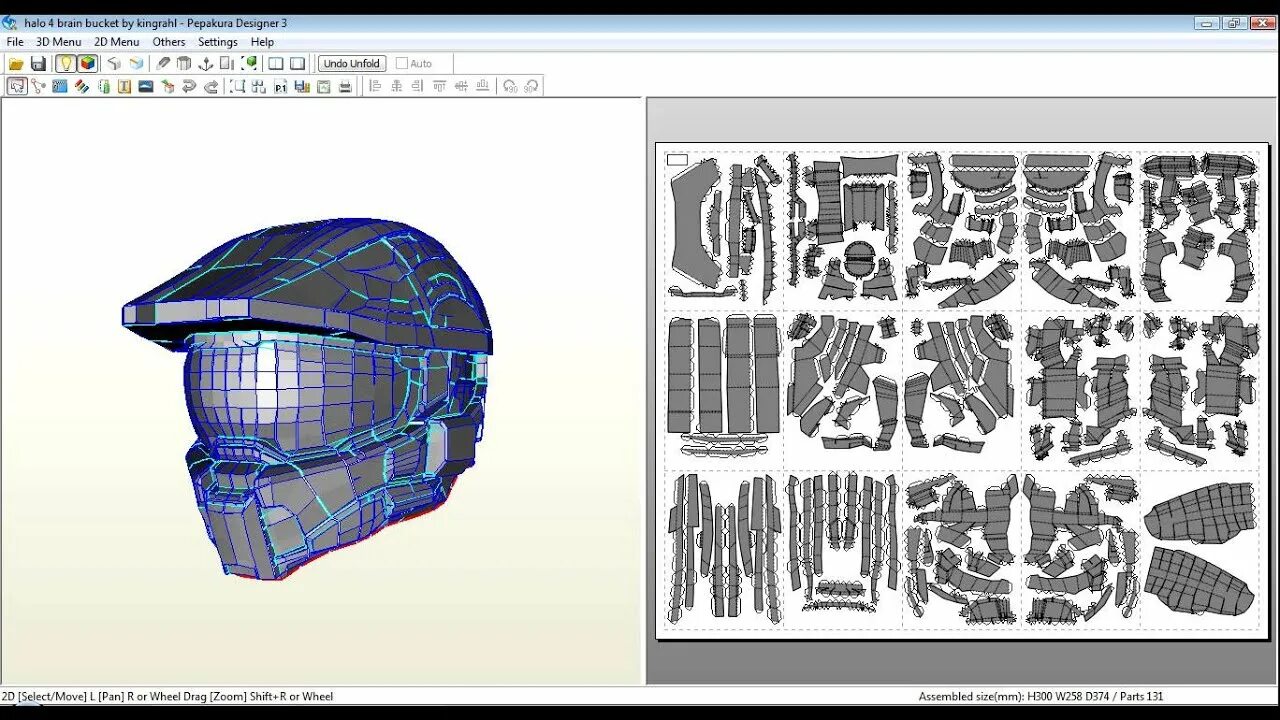The height and width of the screenshot is (720, 1280).
Task: Select the rotate-left arrow tool
Action: tap(188, 86)
